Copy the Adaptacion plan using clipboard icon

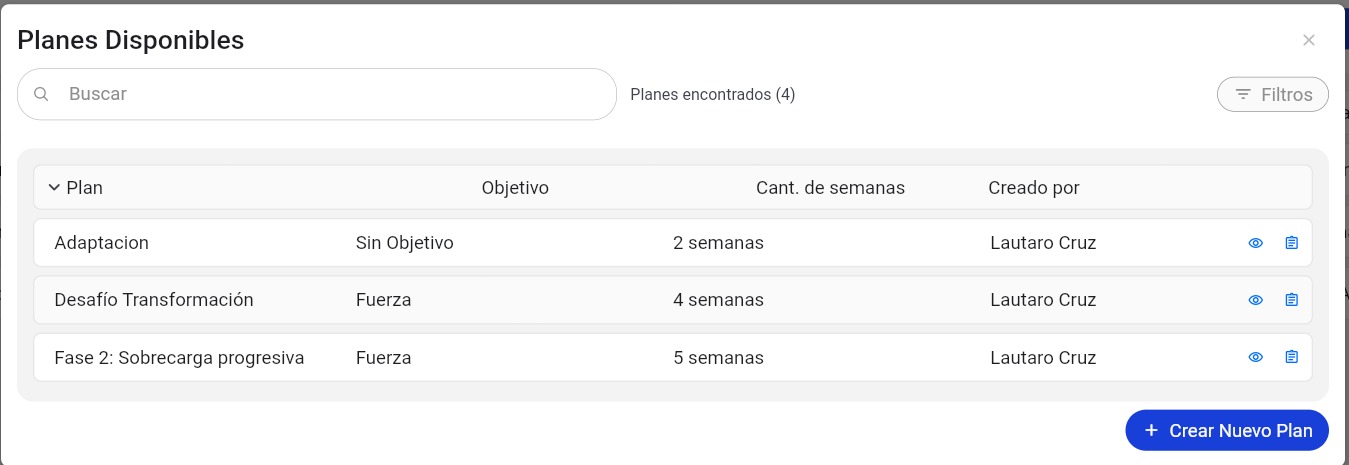(1291, 243)
